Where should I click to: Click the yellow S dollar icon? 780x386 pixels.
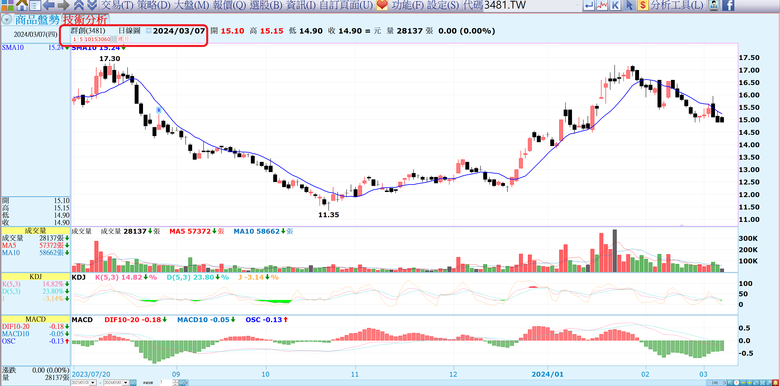pos(643,5)
